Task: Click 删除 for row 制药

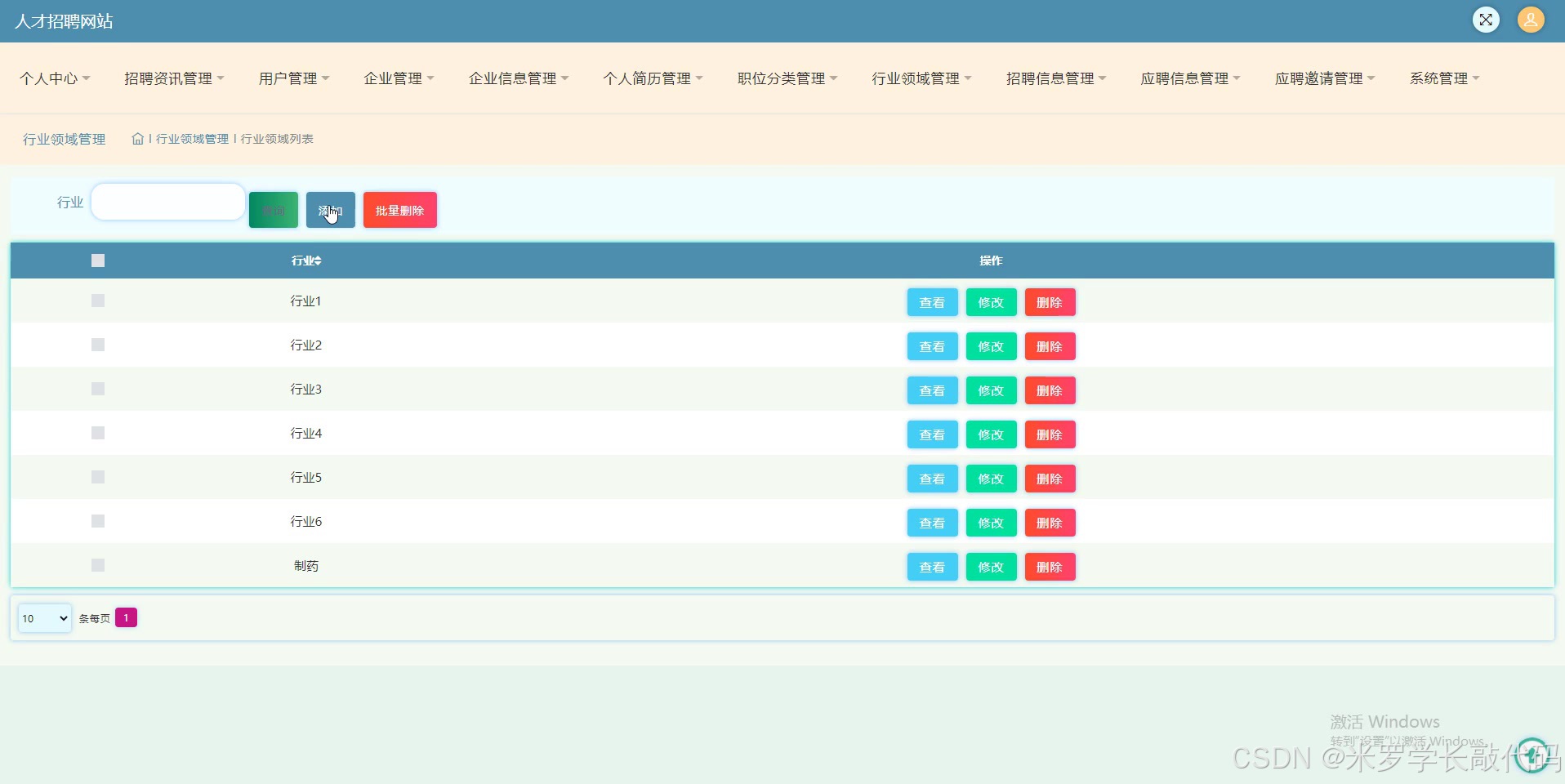Action: [x=1050, y=567]
